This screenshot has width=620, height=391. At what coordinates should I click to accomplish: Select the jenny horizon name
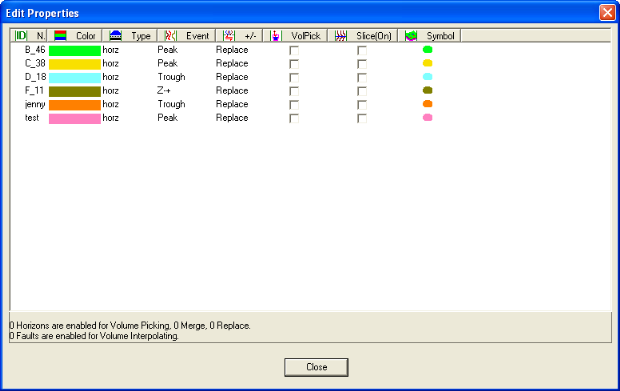[35, 104]
